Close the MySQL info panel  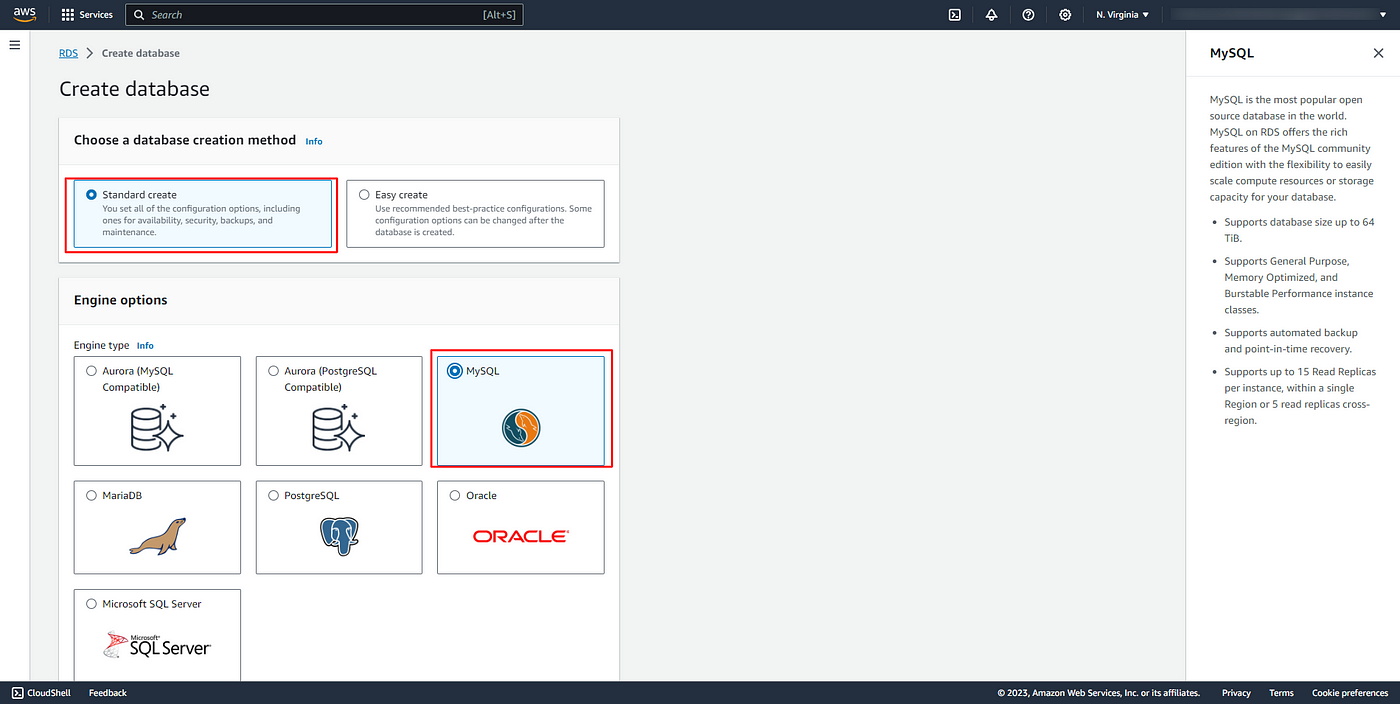(x=1378, y=53)
